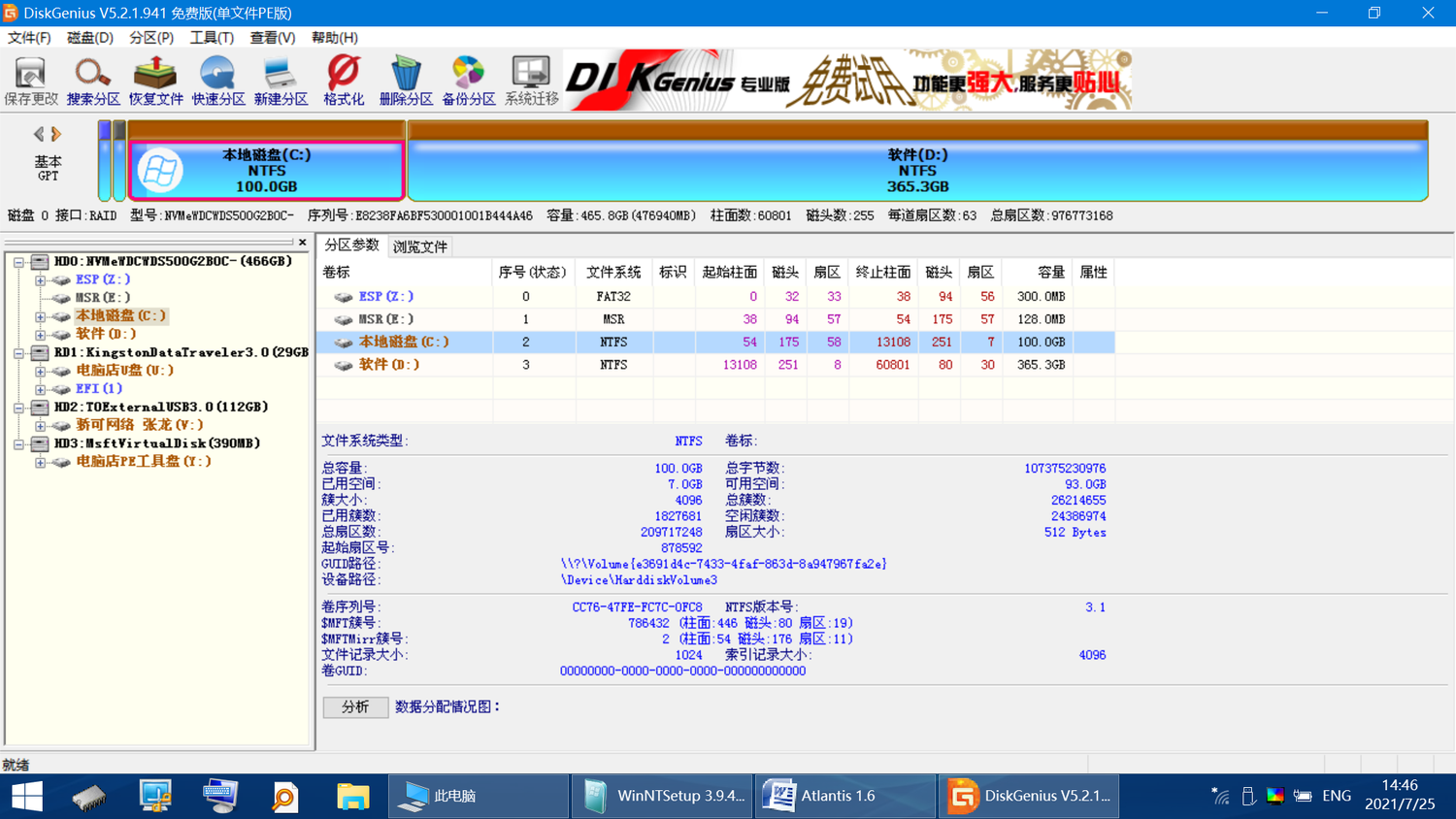Select 电脑店U盘(U:) in the disk tree
The height and width of the screenshot is (819, 1456).
point(125,371)
